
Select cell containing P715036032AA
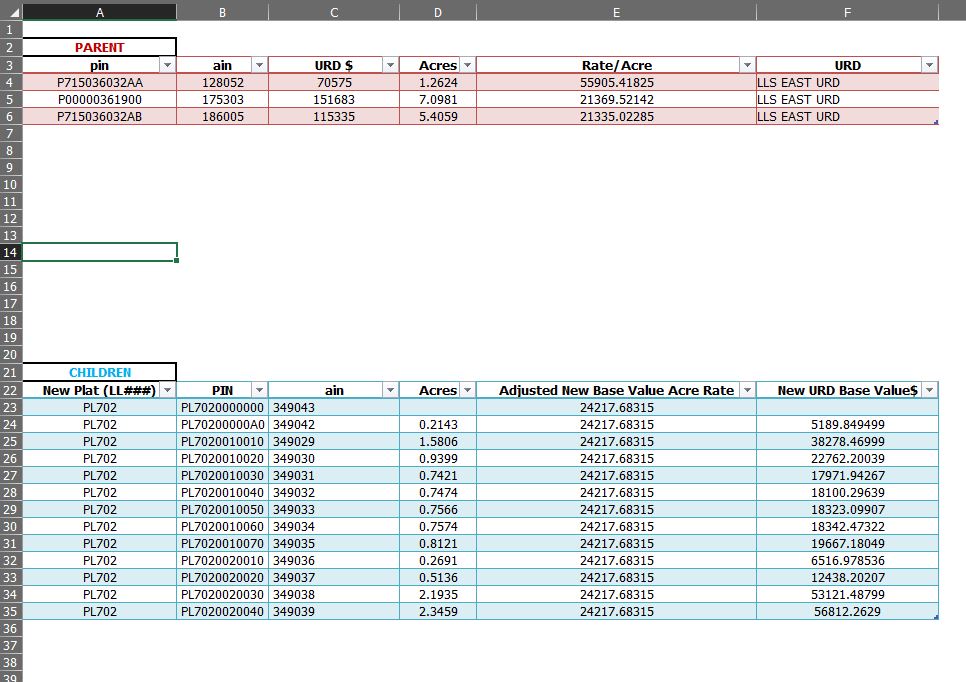click(99, 82)
